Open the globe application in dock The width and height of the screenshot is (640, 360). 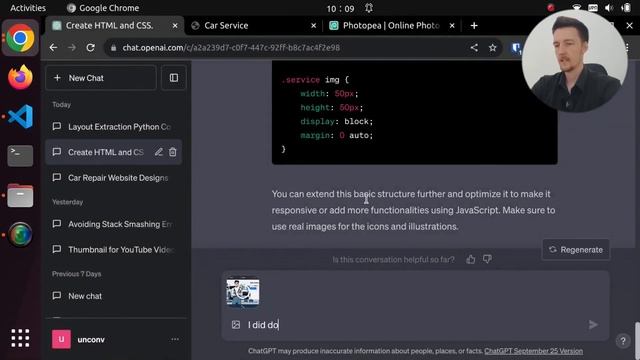[x=20, y=235]
